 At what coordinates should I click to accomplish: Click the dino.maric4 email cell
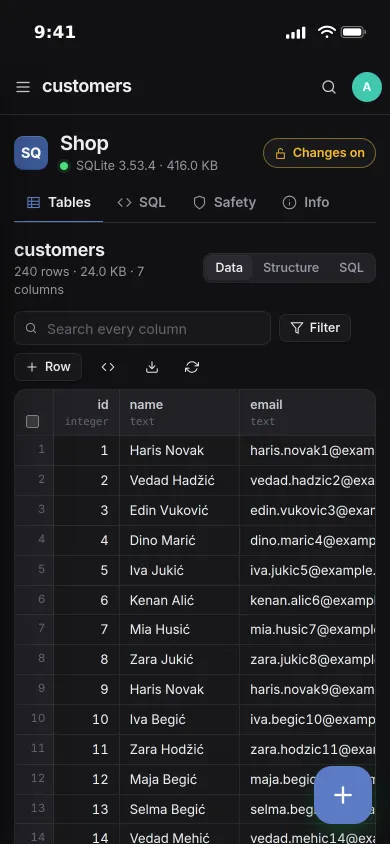click(x=307, y=540)
